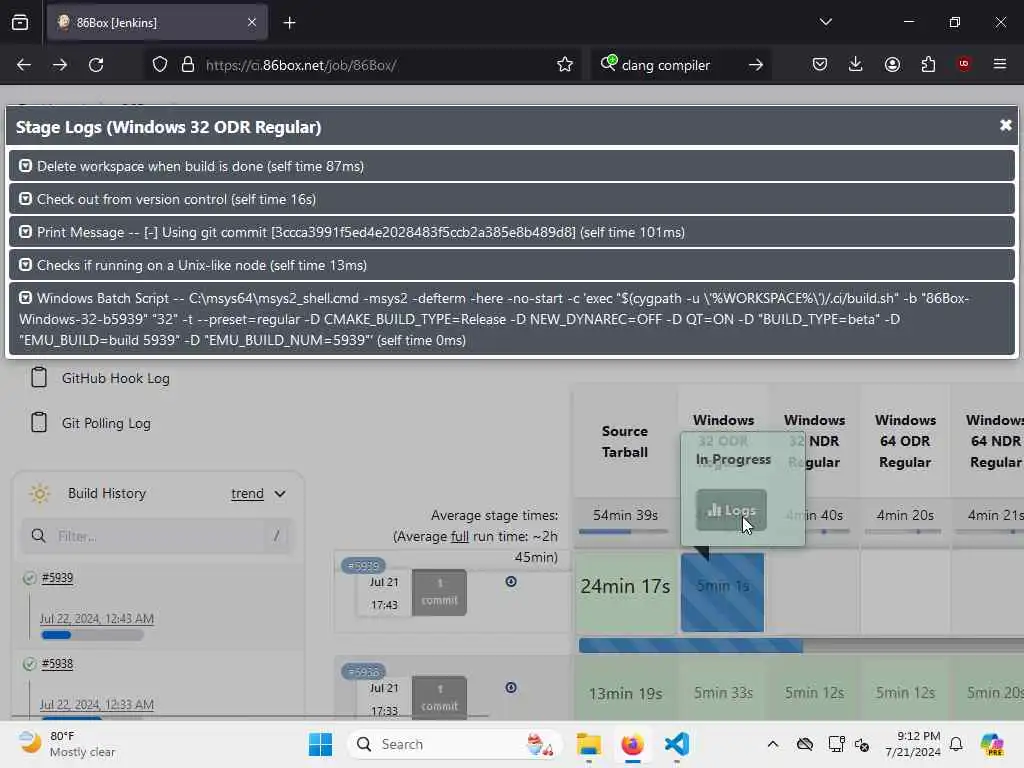This screenshot has height=768, width=1024.
Task: Open the Downloads panel
Action: [x=856, y=64]
